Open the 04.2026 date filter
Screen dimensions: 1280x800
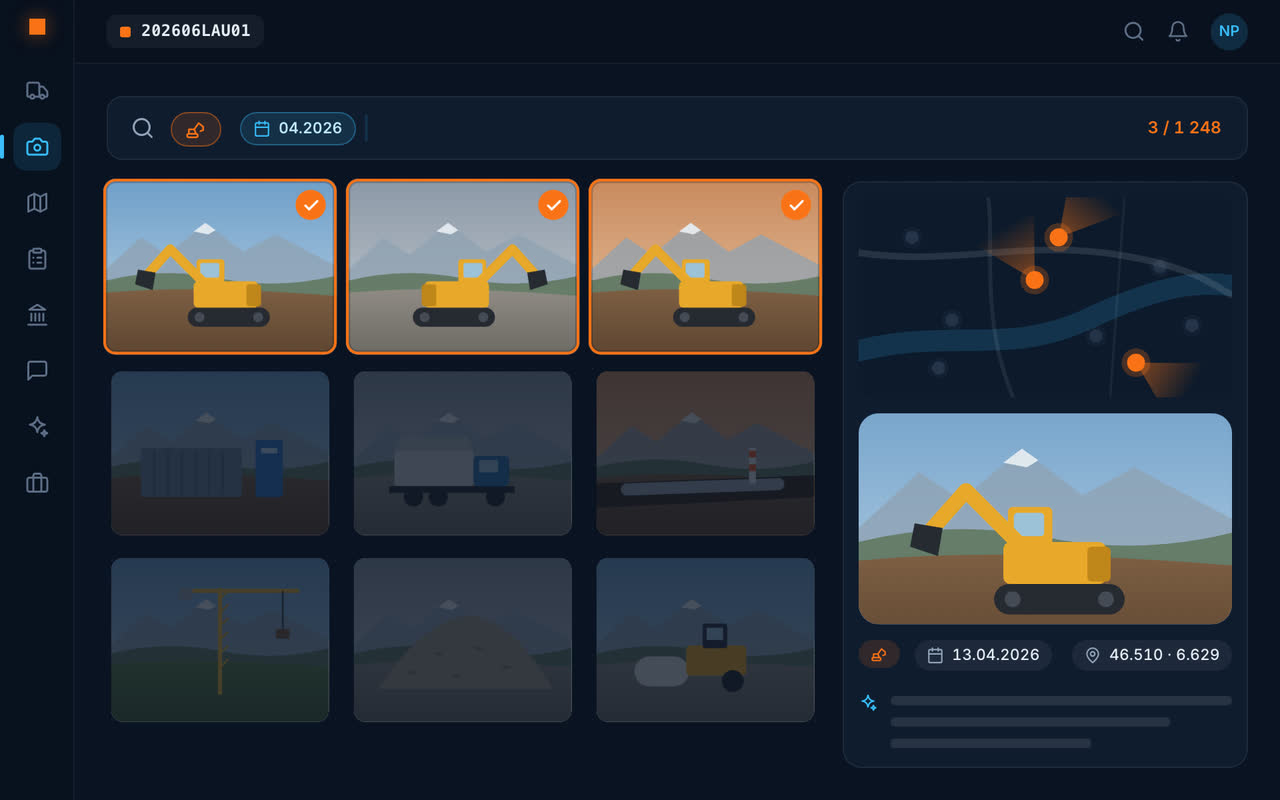click(298, 129)
